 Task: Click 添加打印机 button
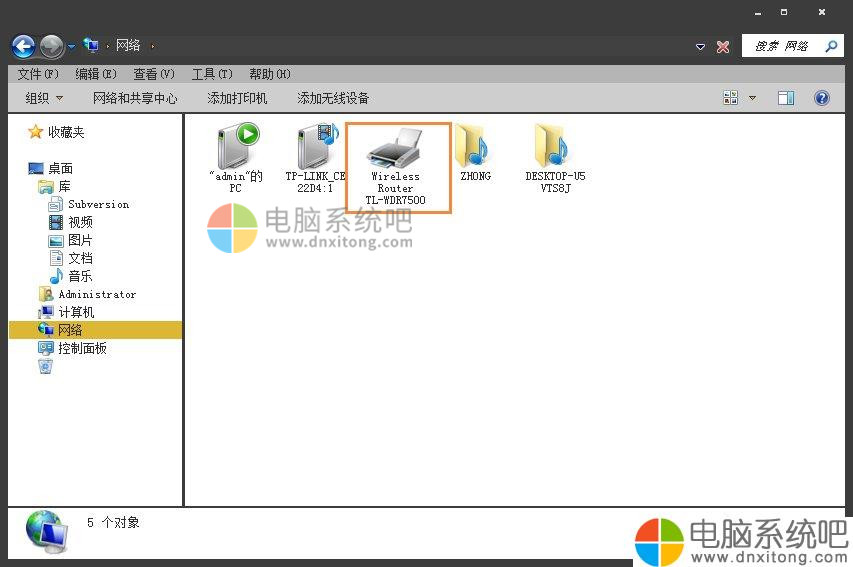click(237, 98)
